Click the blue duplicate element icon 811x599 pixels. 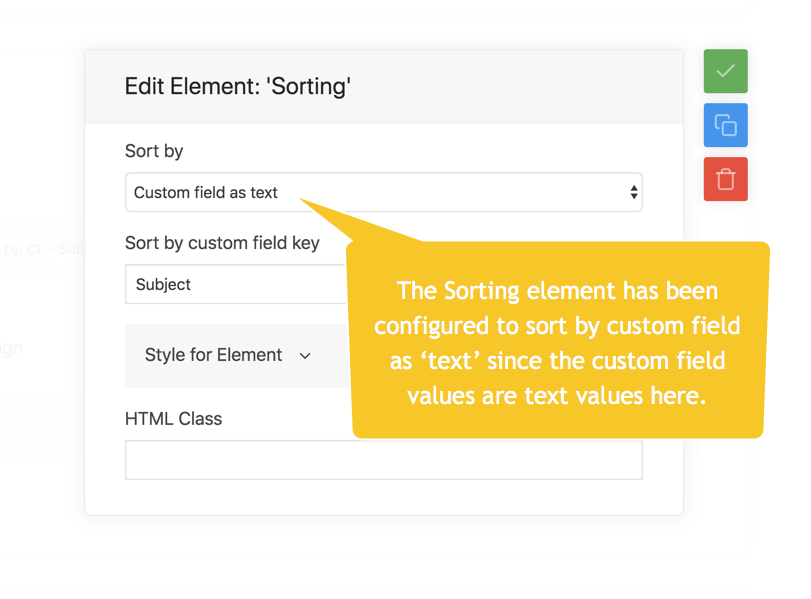tap(725, 125)
